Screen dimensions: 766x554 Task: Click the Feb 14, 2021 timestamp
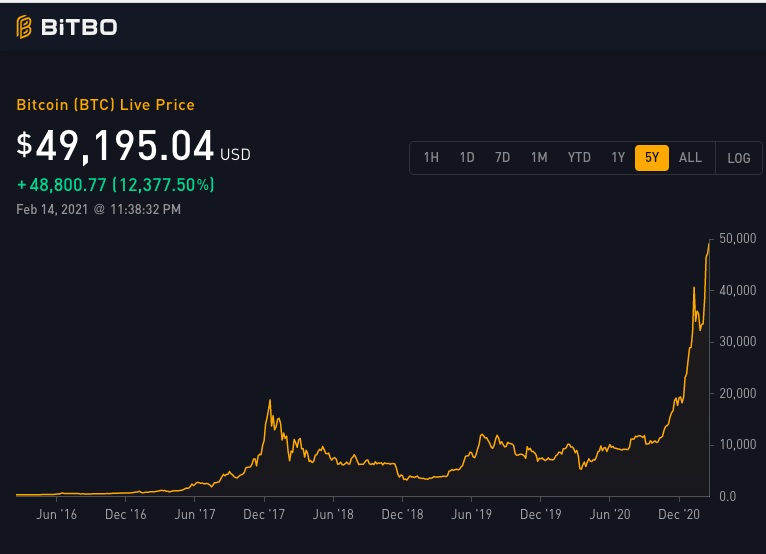(99, 210)
